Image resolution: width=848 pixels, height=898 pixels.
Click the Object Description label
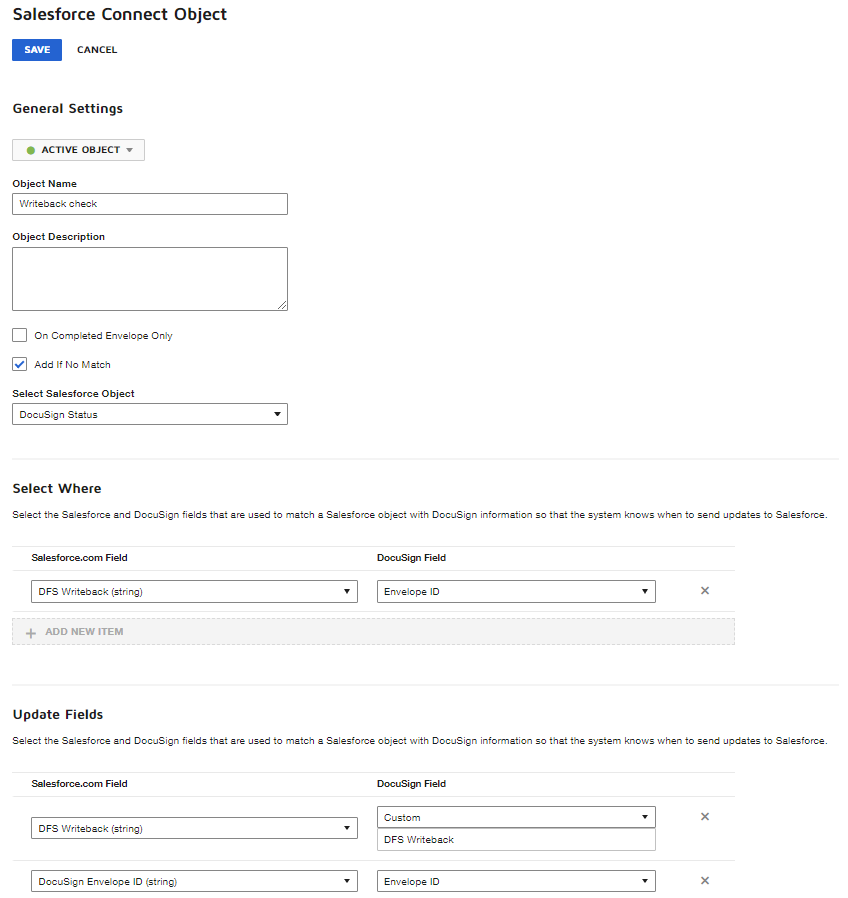click(58, 237)
